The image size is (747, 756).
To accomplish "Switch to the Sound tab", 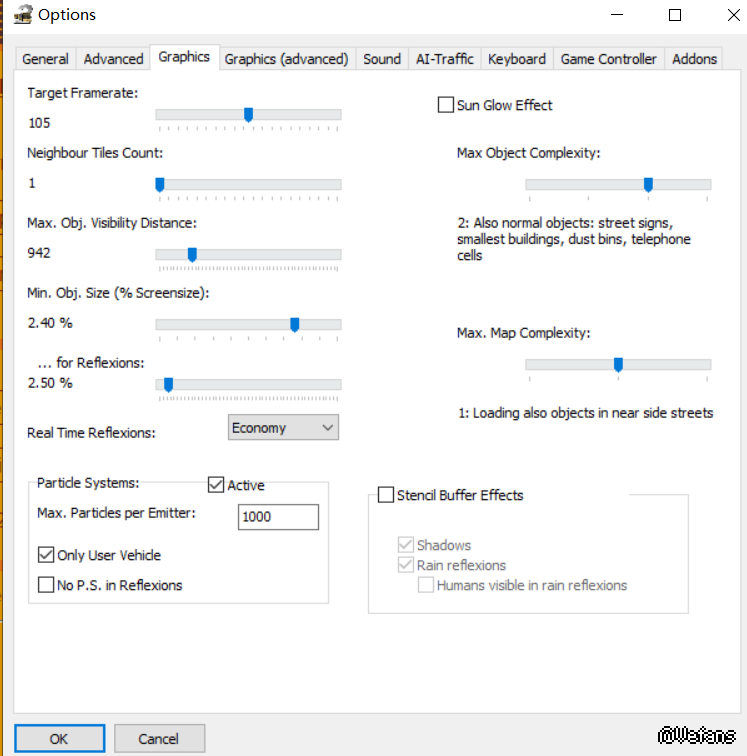I will coord(382,59).
